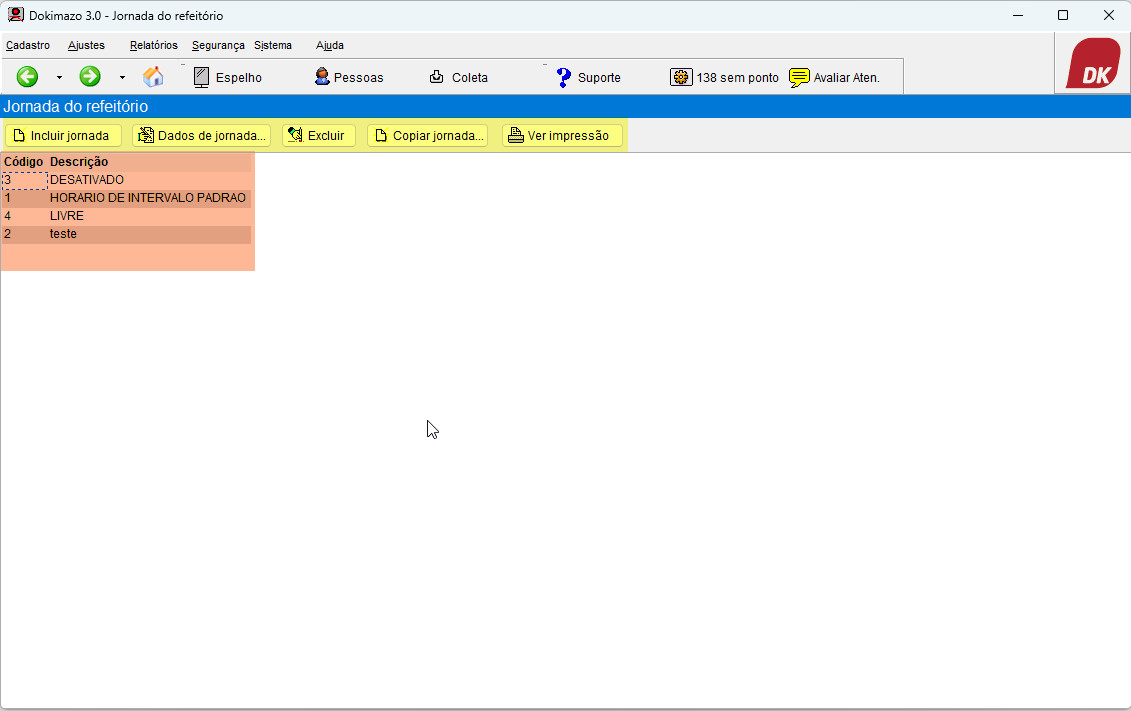Open the Avaliar Aten. feedback icon

pos(834,77)
